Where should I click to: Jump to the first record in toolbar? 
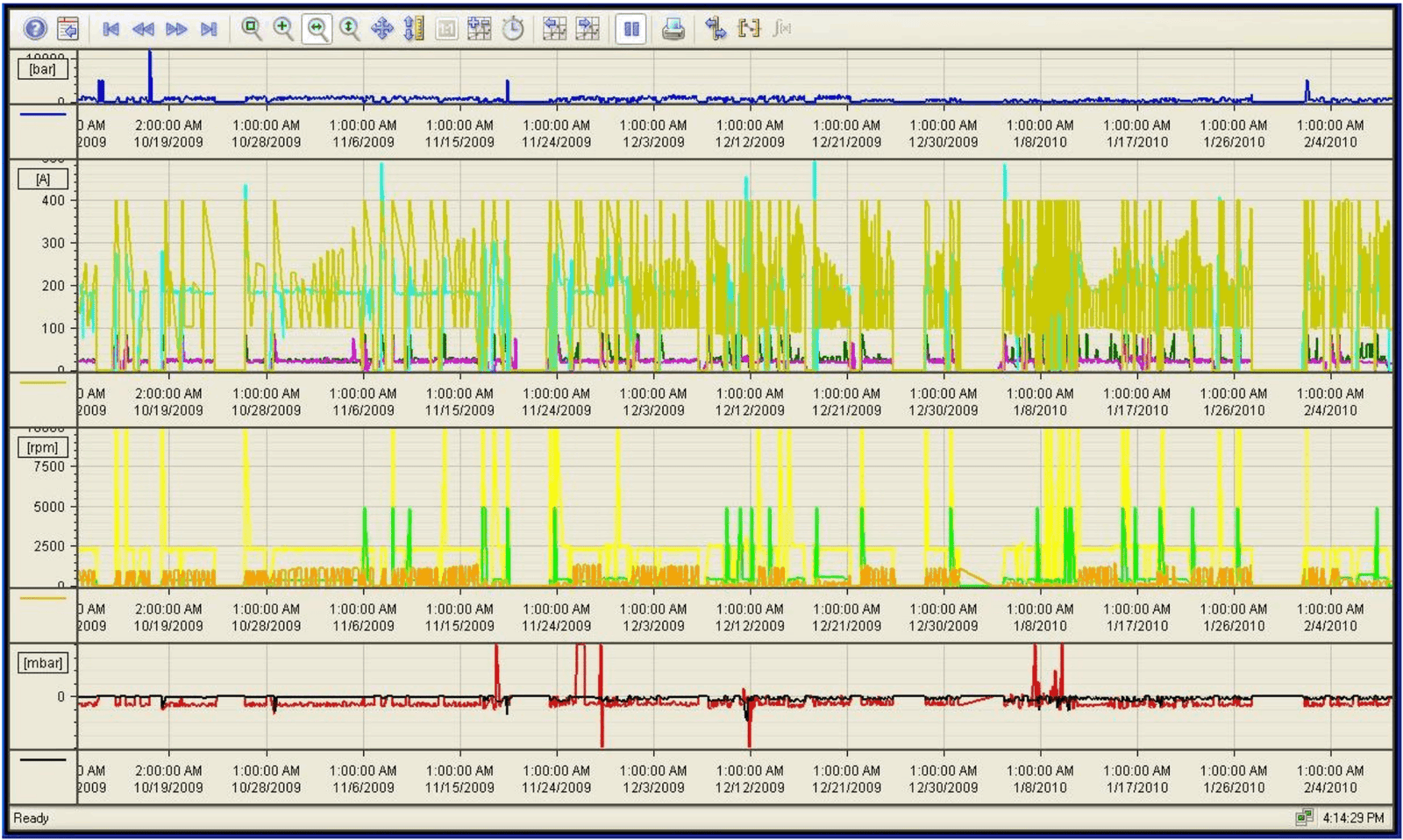coord(110,29)
